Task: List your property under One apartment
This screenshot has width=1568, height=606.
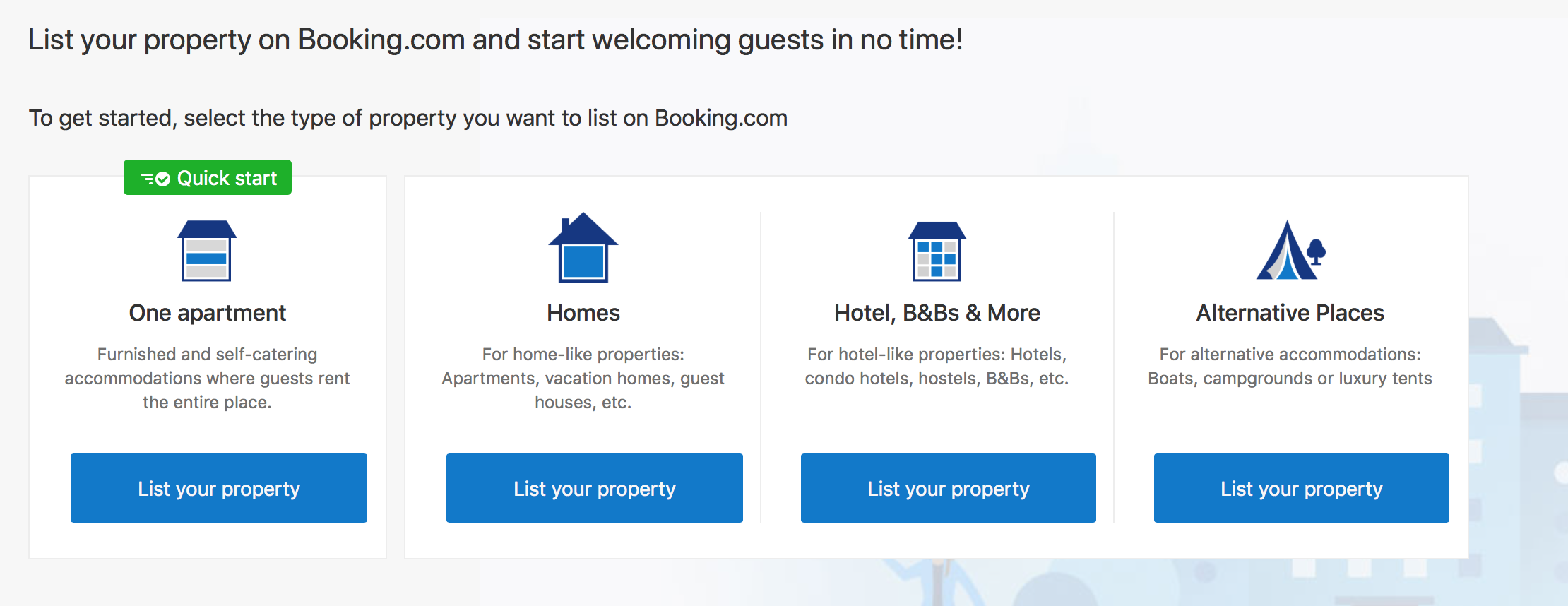Action: point(219,488)
